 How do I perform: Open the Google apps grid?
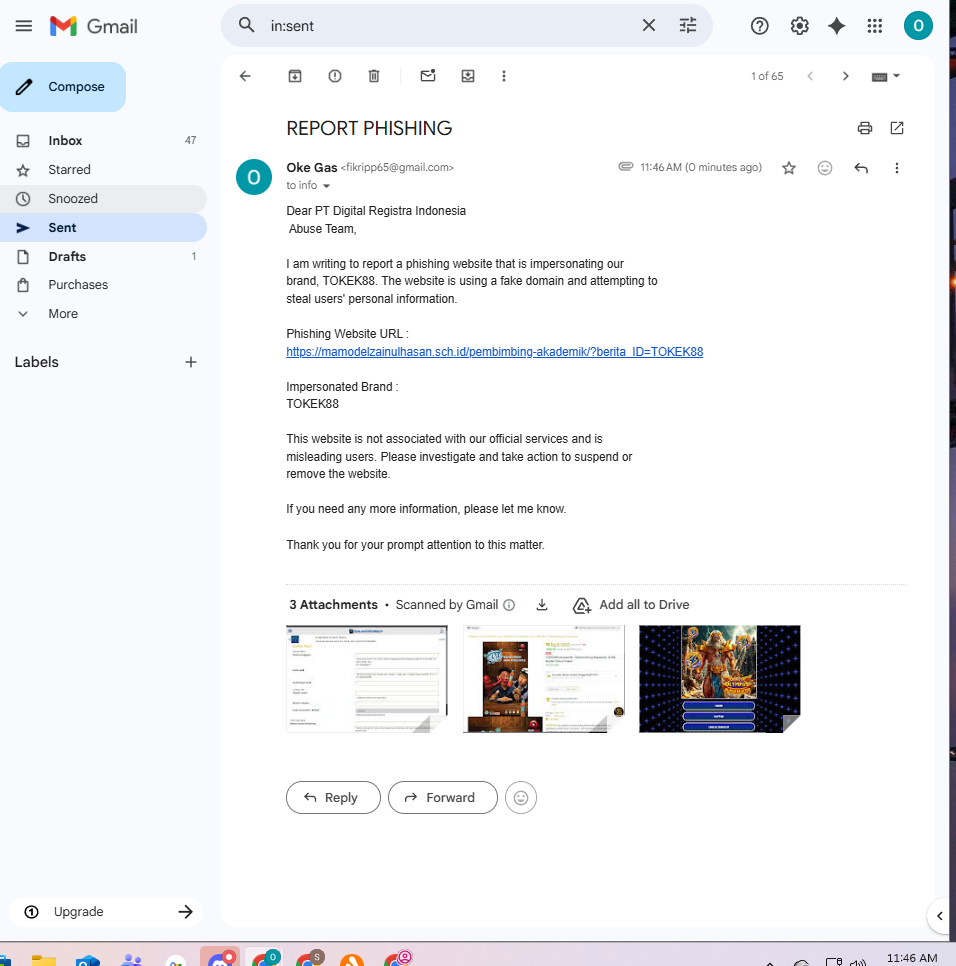[x=875, y=26]
